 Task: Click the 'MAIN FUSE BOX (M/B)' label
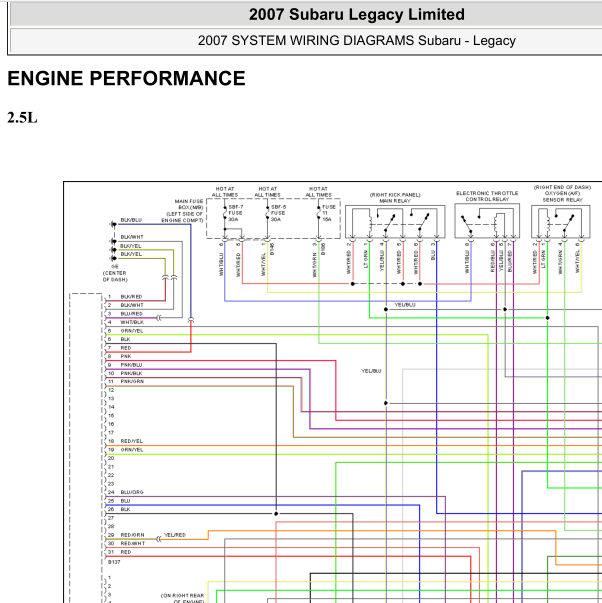[x=188, y=204]
